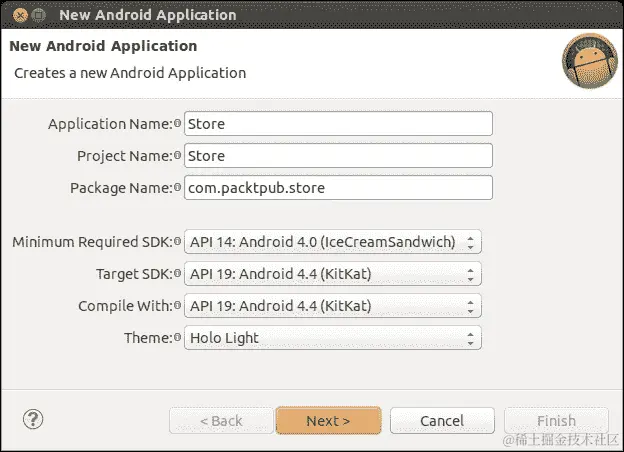This screenshot has height=452, width=624.
Task: Click the Finish button
Action: click(x=556, y=421)
